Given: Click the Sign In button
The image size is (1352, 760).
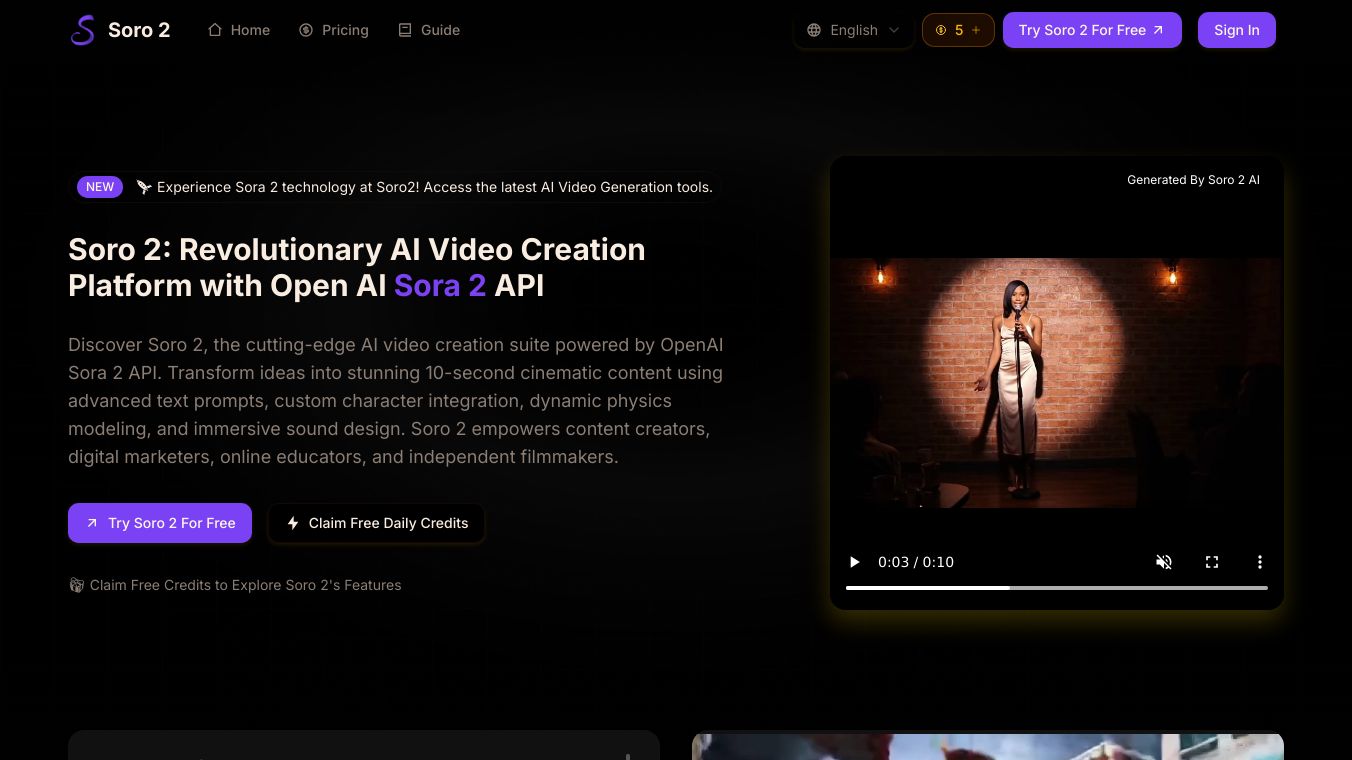Looking at the screenshot, I should (1237, 30).
